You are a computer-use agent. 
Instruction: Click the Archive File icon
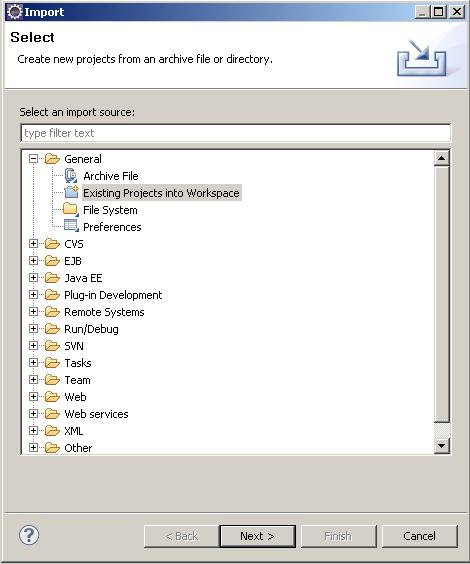(x=71, y=176)
